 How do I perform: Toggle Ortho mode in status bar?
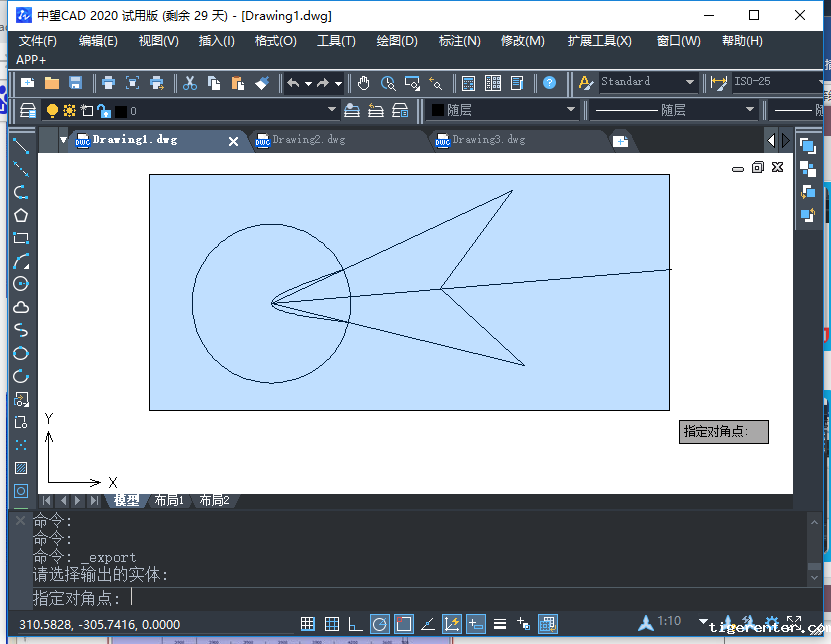355,624
